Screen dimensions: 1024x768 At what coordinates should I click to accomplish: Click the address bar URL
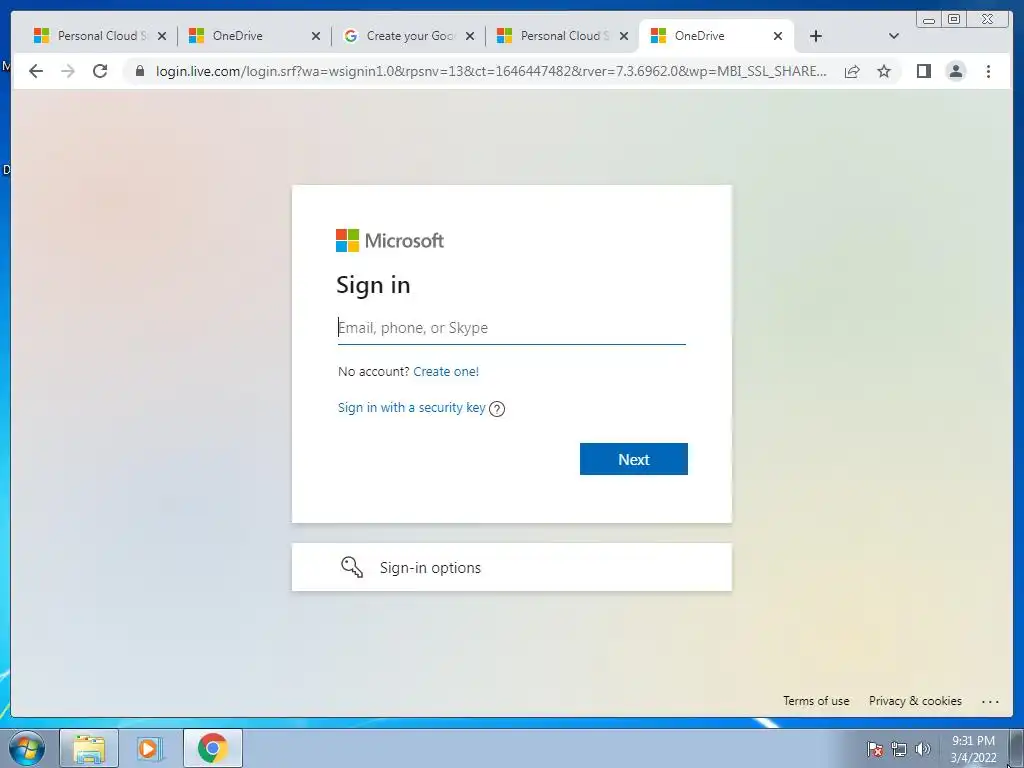[x=491, y=71]
